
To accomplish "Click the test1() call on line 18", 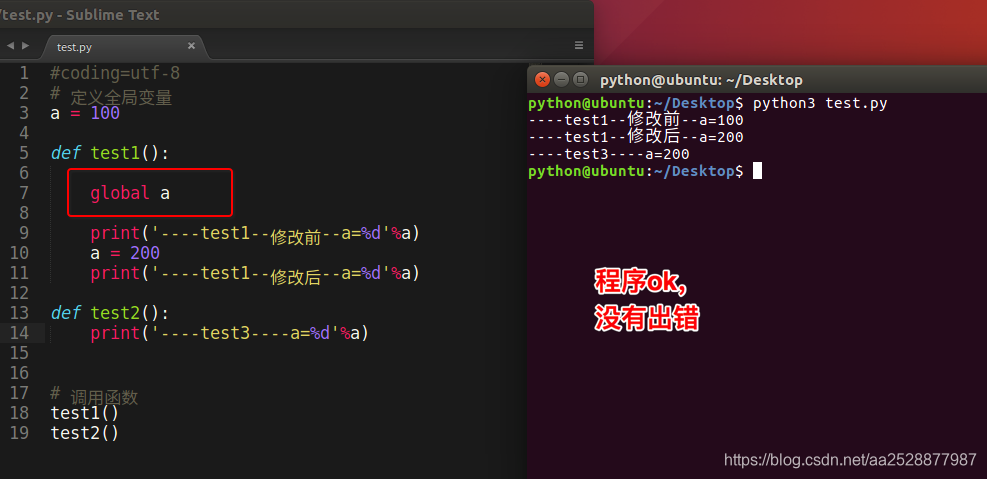I will tap(84, 414).
